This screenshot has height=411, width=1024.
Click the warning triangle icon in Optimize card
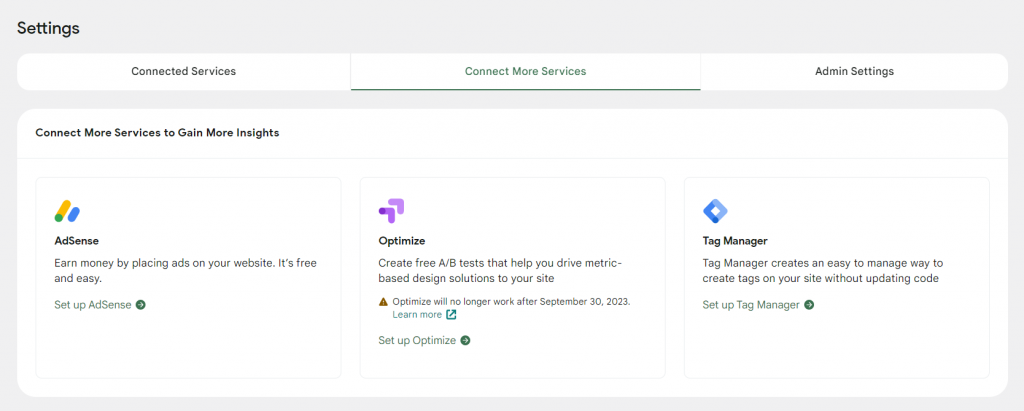click(x=383, y=302)
